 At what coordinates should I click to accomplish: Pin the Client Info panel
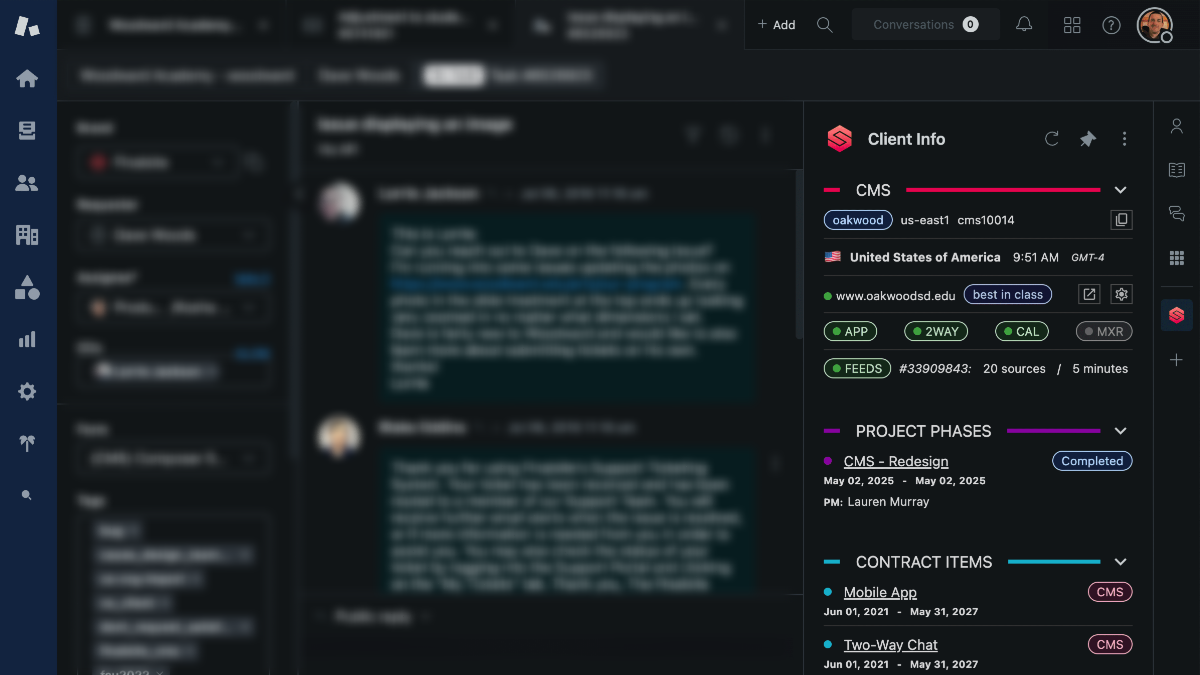pyautogui.click(x=1087, y=139)
